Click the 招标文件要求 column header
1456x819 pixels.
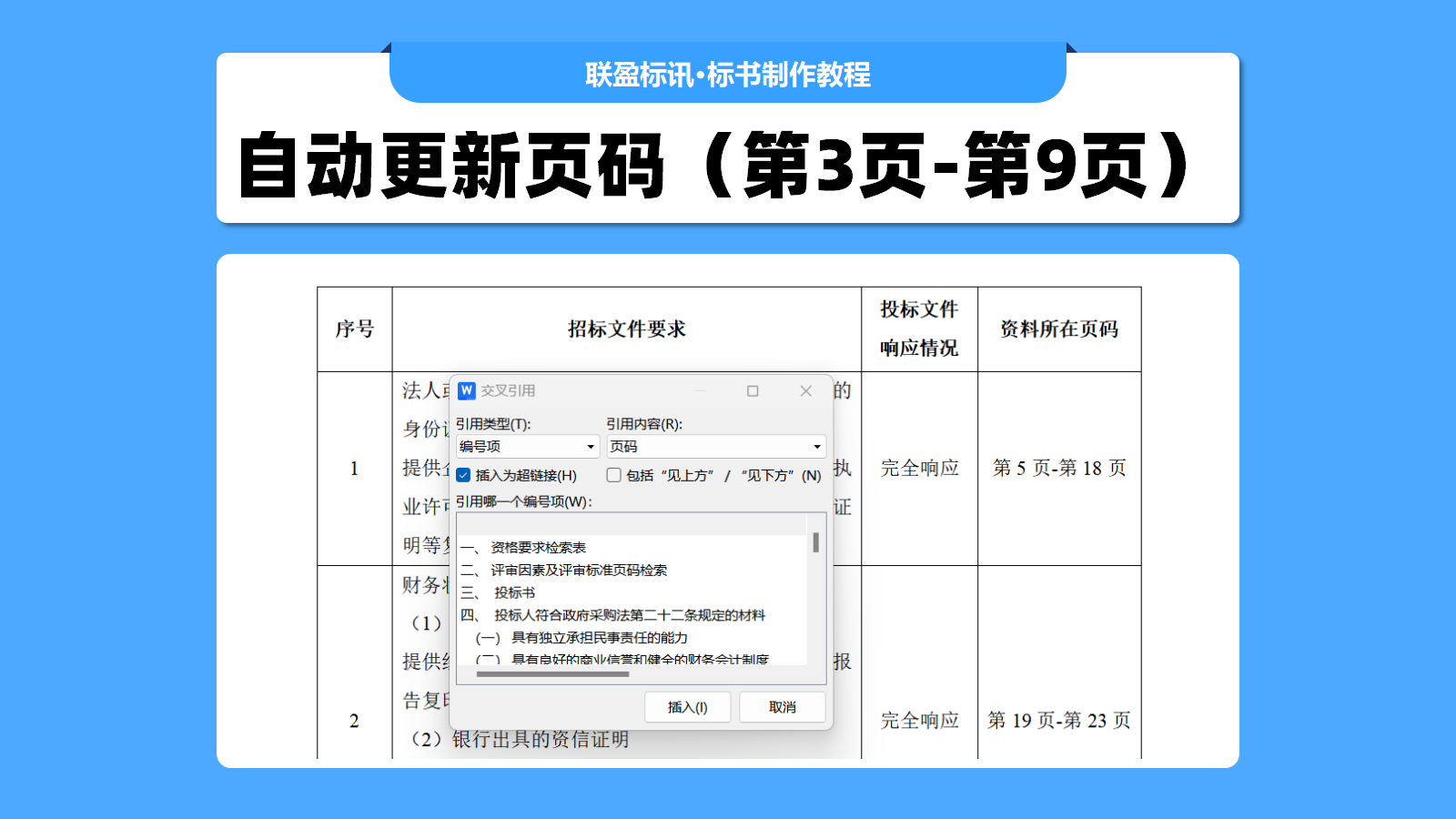[627, 329]
